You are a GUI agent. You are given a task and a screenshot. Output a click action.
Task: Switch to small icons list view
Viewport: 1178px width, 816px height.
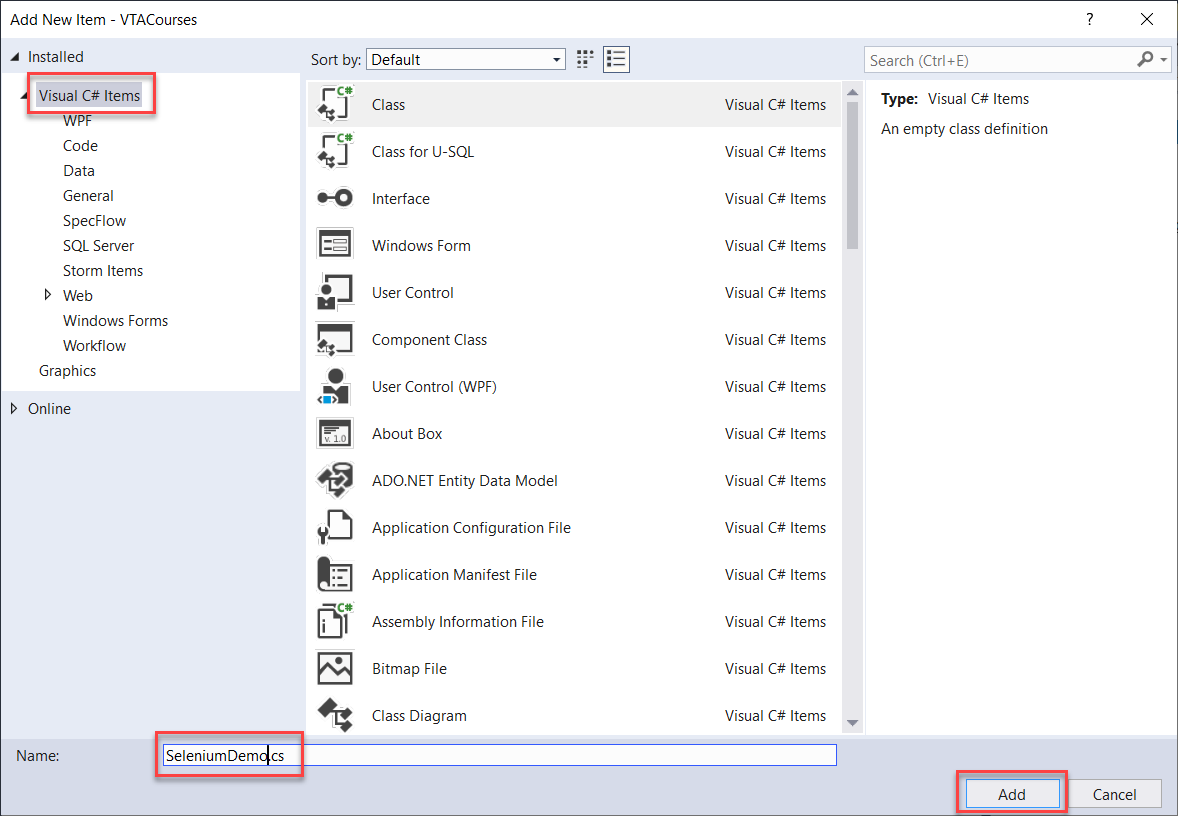[616, 59]
